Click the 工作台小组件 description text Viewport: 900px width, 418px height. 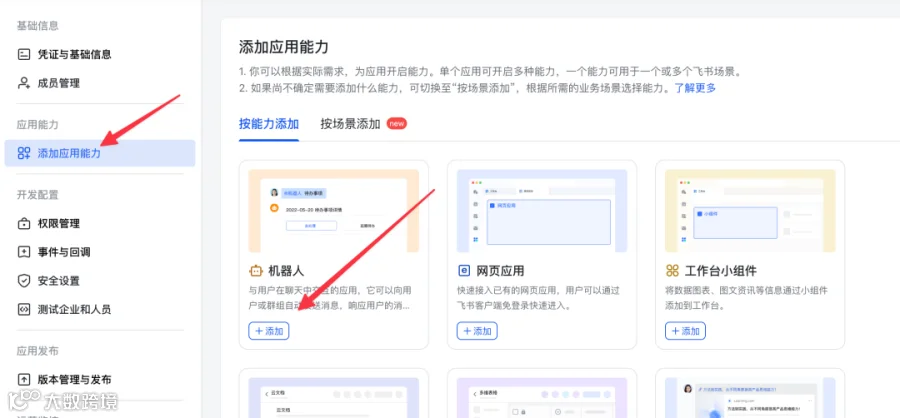[x=747, y=298]
